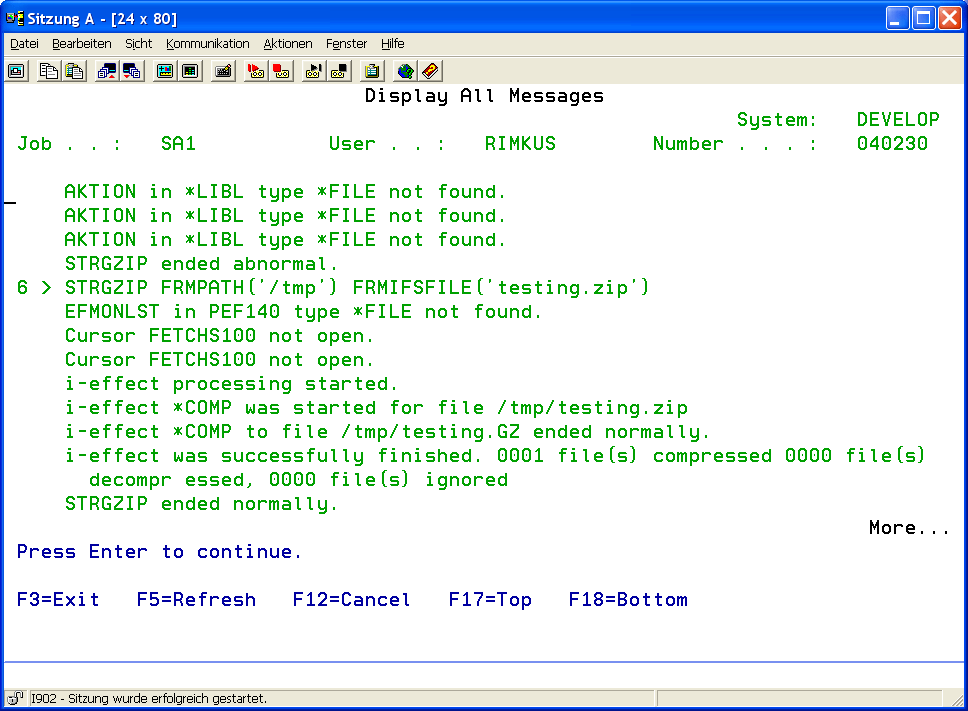
Task: Click the Copy icon in the toolbar
Action: pos(49,71)
